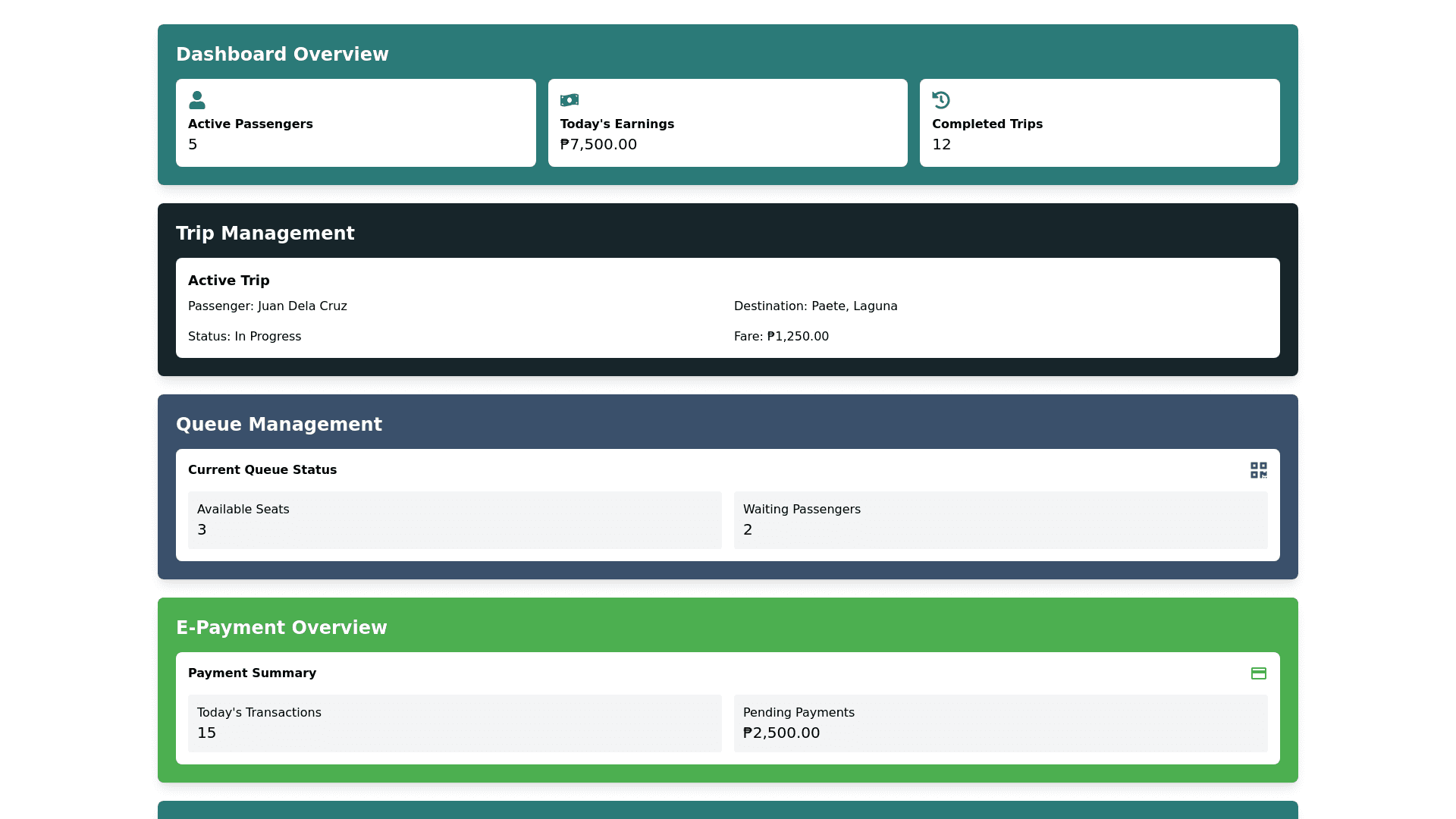Select the Completed Trips card
The image size is (1456, 819).
click(1099, 123)
